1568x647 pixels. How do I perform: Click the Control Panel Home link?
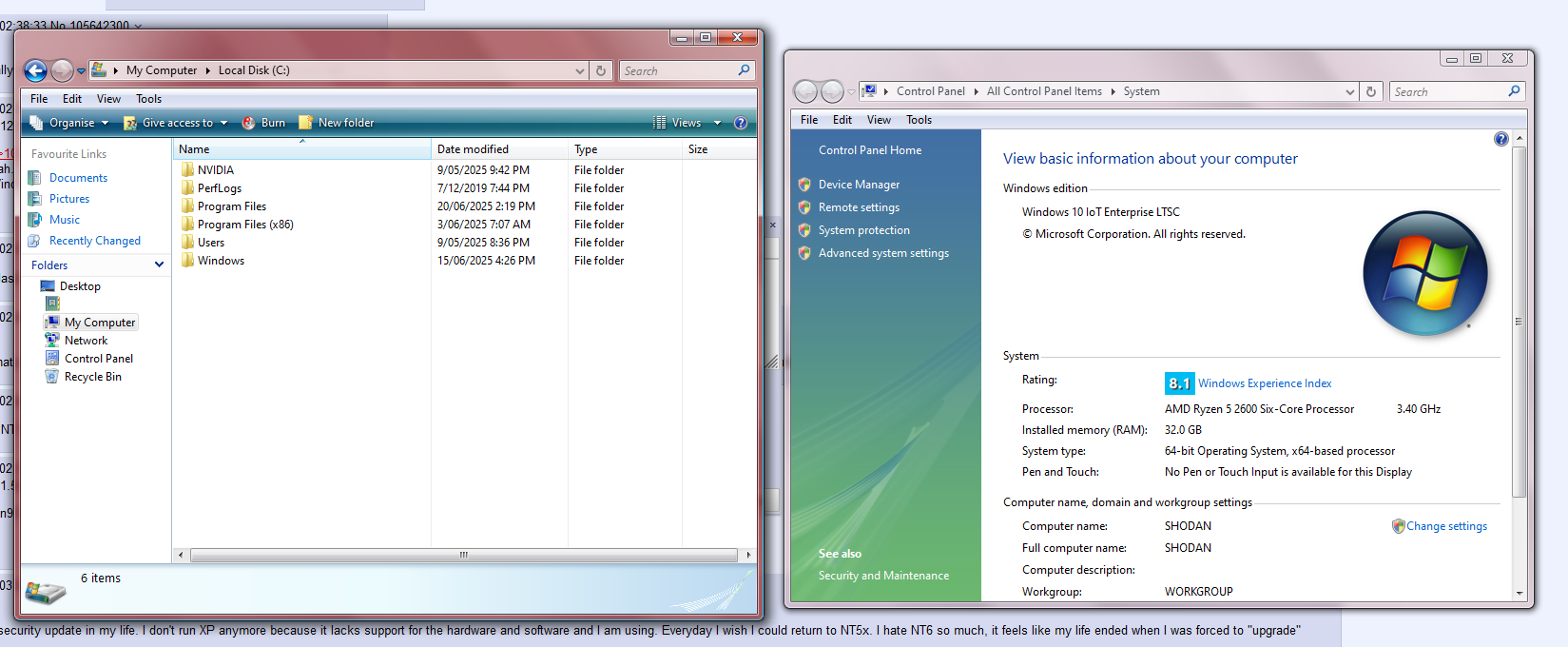[870, 150]
